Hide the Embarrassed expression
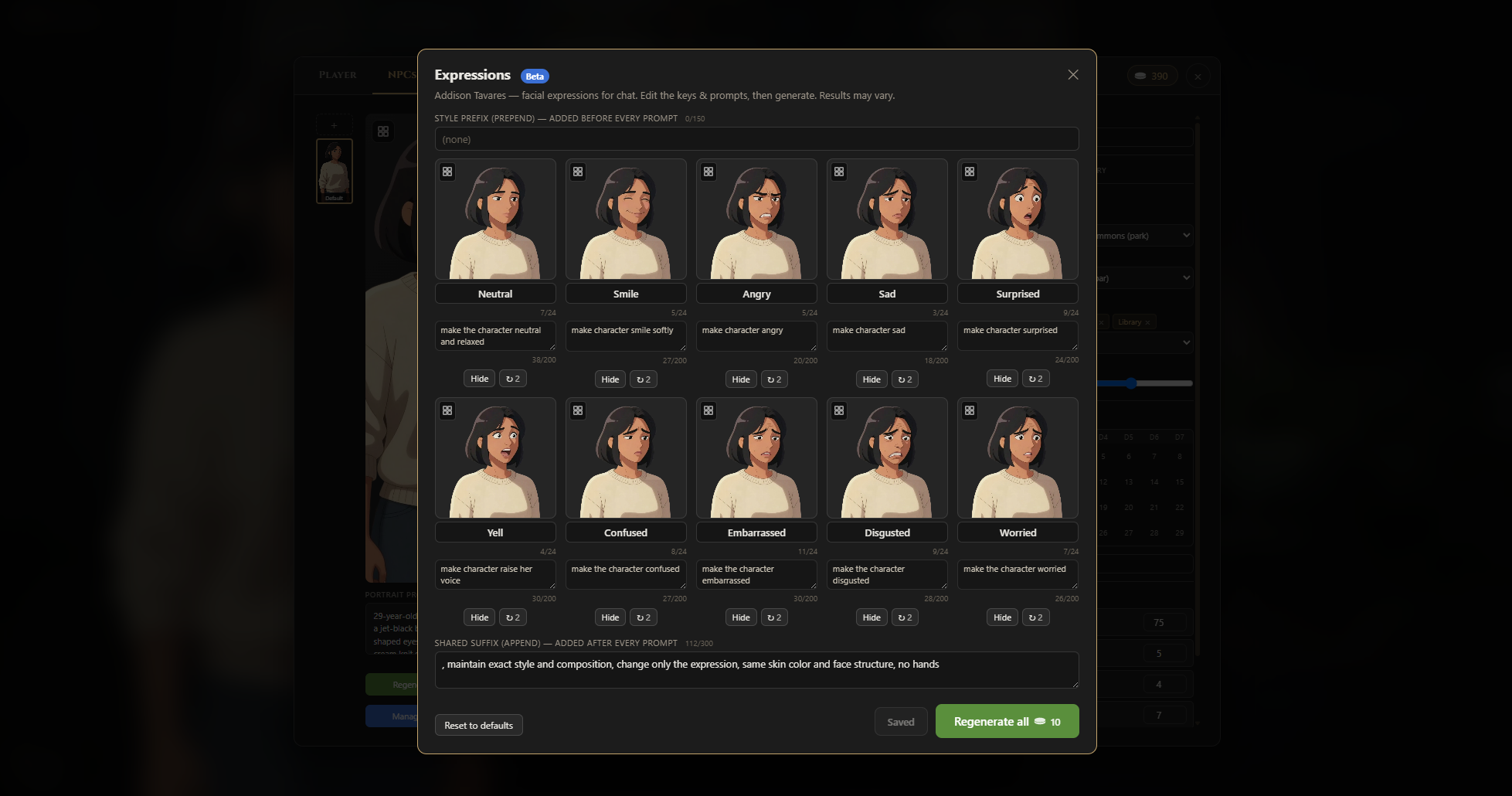1512x796 pixels. click(x=741, y=617)
